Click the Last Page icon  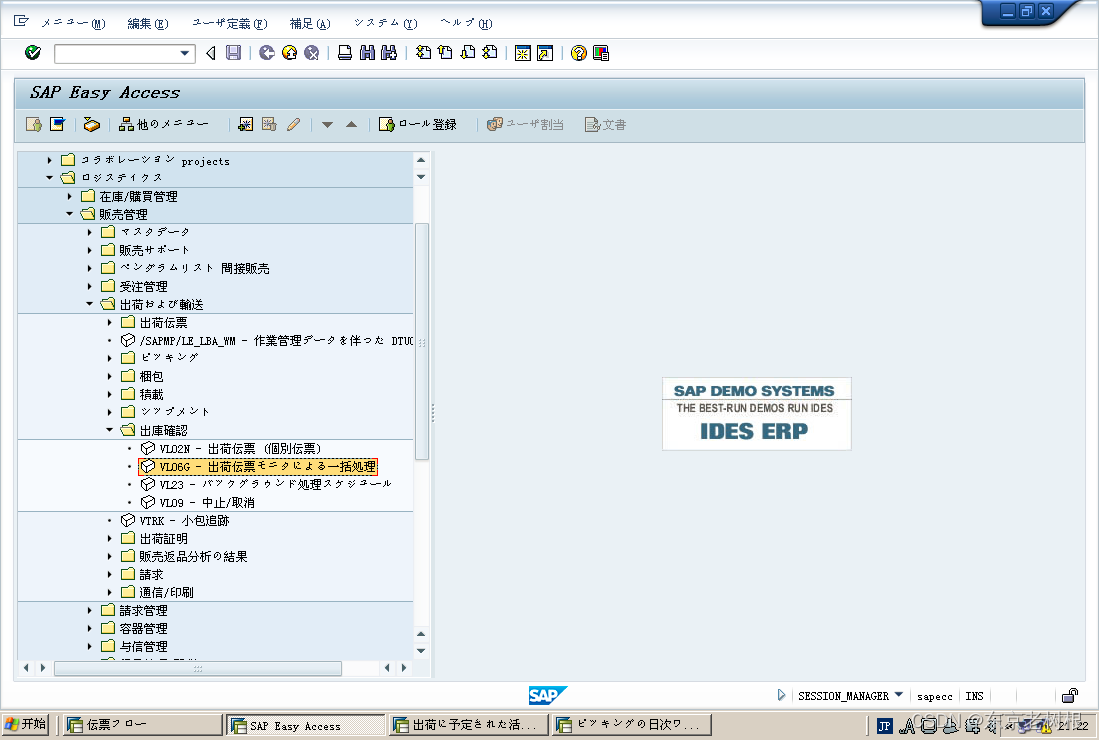coord(490,53)
